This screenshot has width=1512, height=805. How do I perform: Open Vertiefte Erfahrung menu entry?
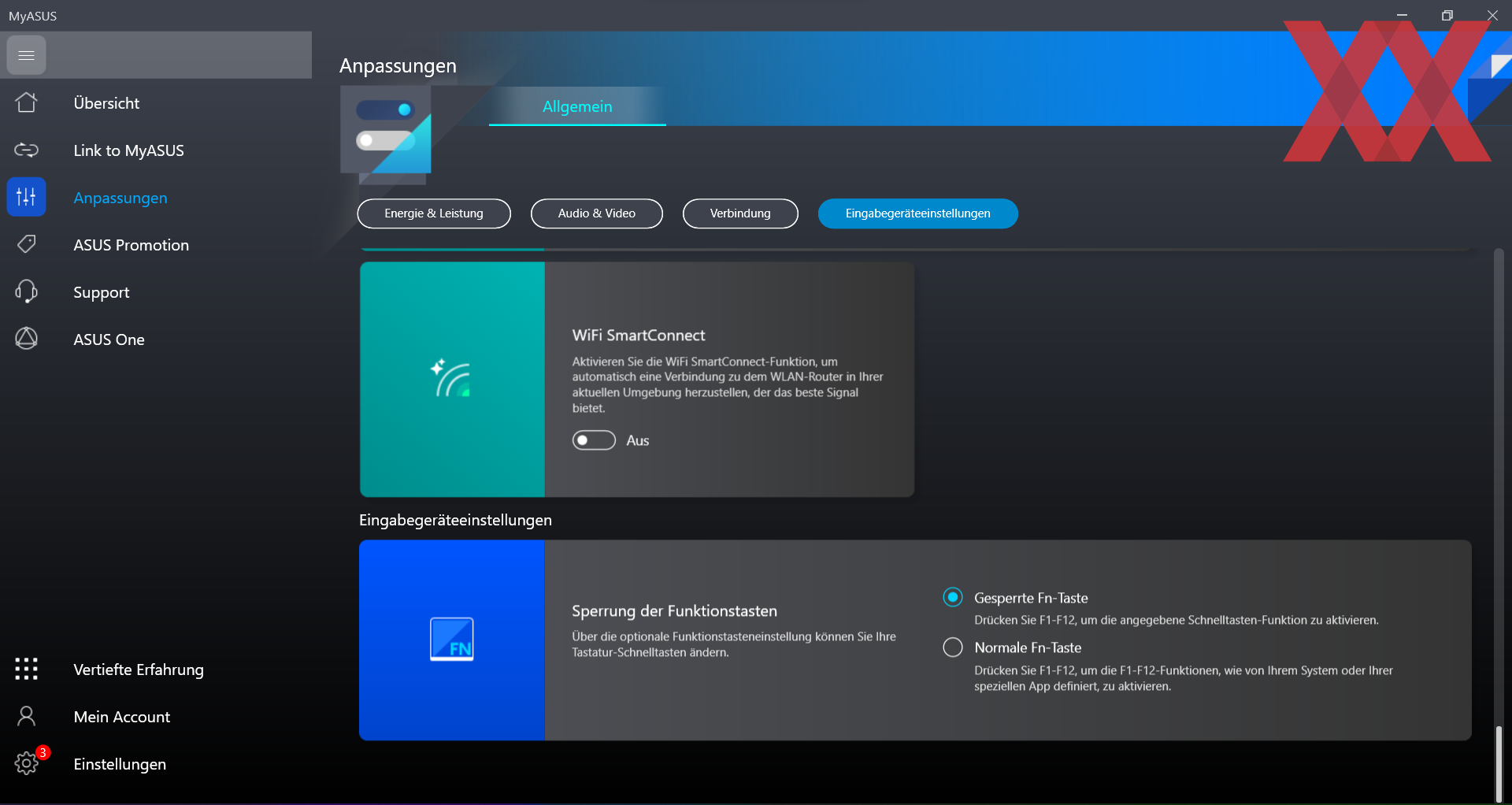point(139,670)
